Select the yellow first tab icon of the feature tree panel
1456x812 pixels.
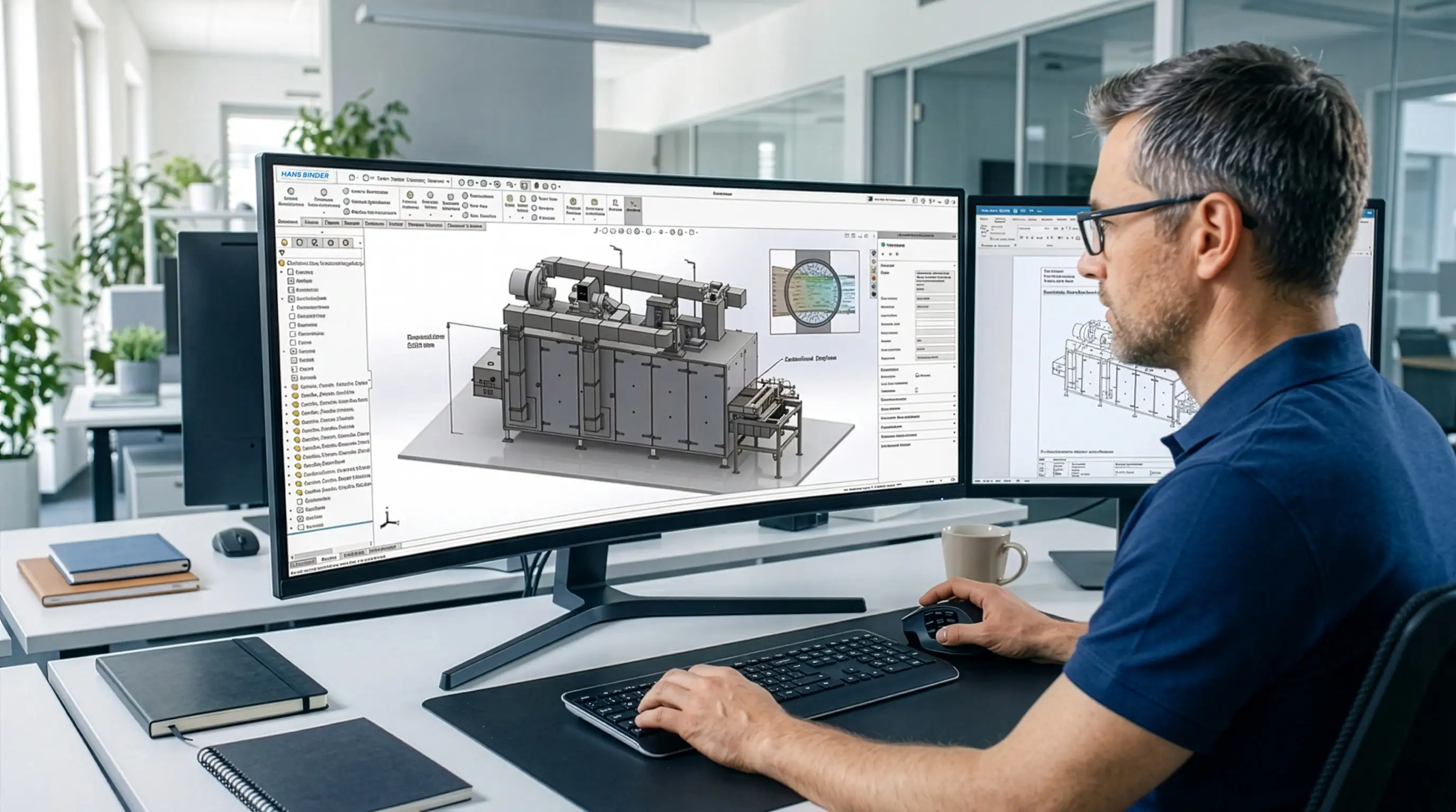pos(285,242)
